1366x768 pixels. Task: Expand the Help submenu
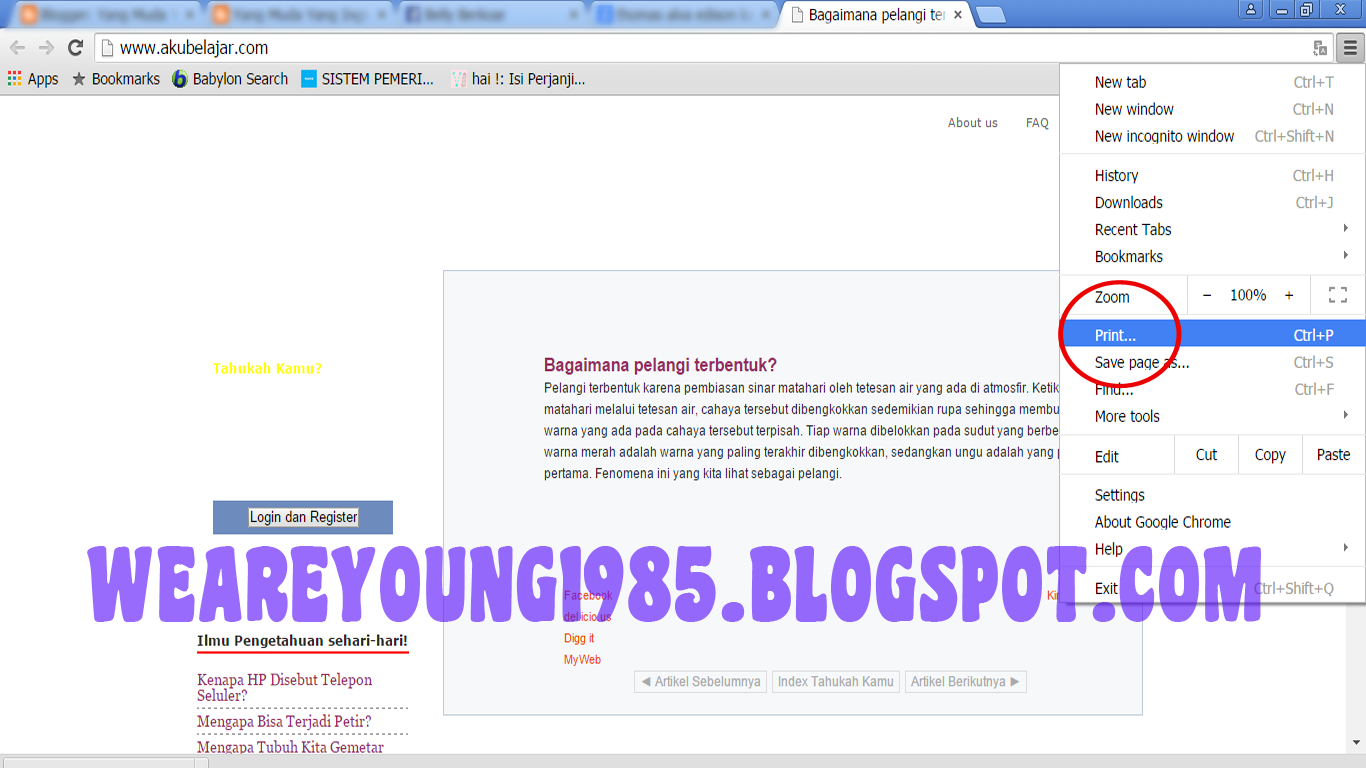coord(1212,548)
